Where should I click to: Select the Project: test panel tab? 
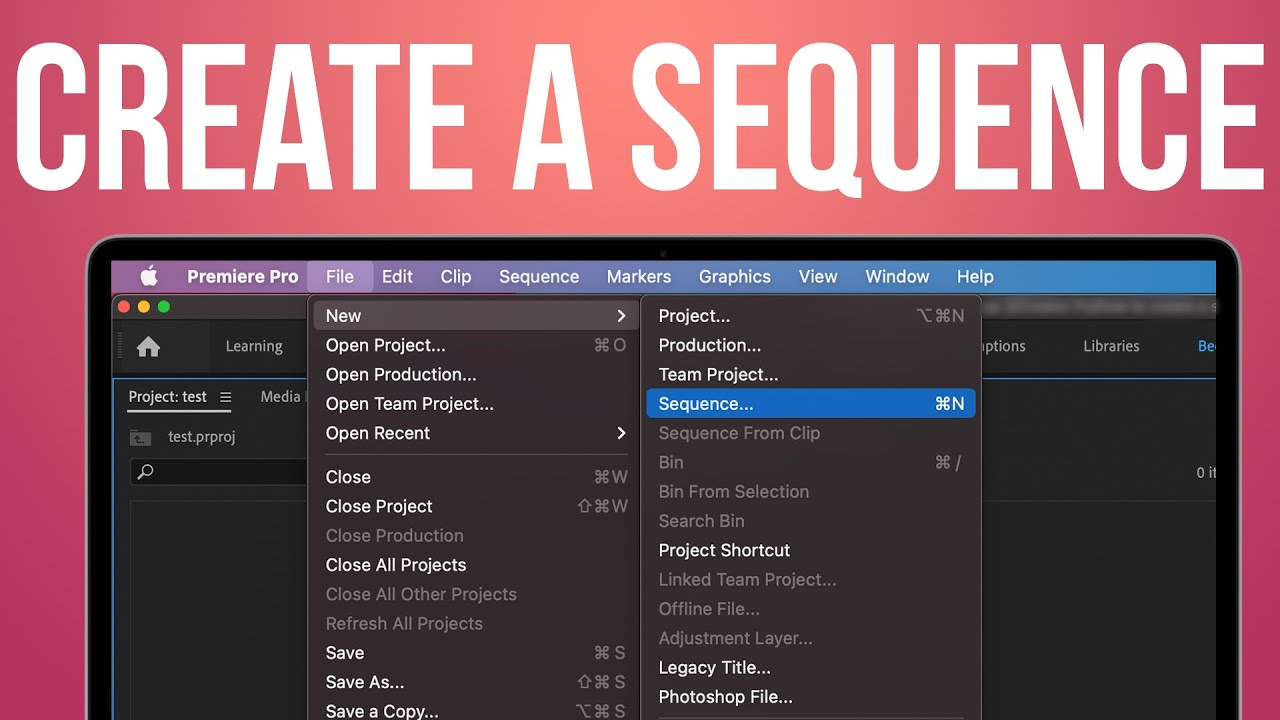coord(167,397)
